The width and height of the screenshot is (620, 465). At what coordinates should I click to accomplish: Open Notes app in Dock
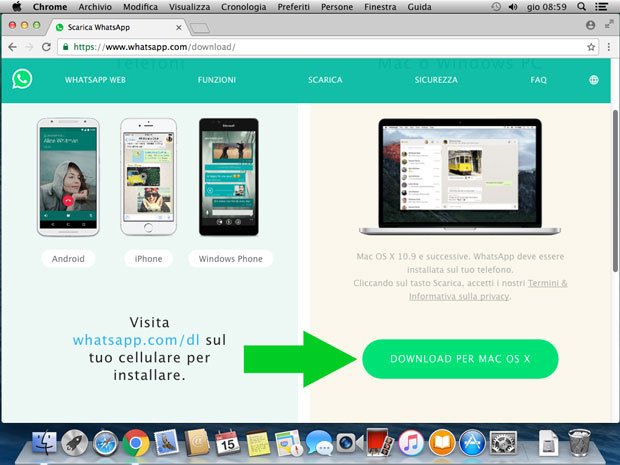coord(258,443)
